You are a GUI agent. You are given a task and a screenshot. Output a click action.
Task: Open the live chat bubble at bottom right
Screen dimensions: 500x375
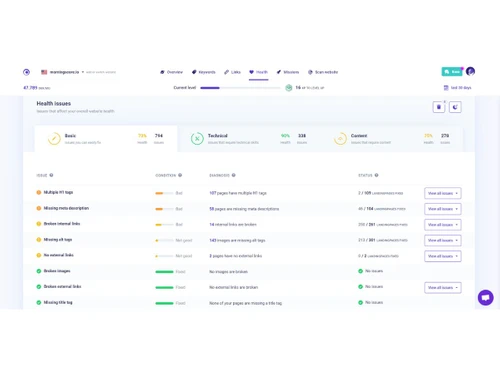click(x=486, y=297)
